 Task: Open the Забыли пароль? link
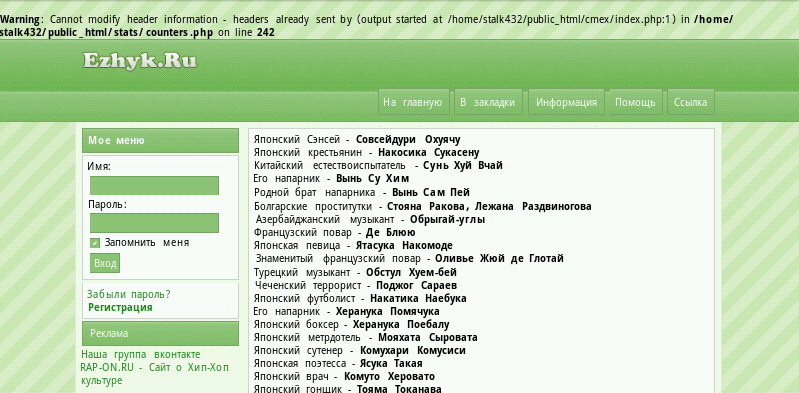pyautogui.click(x=128, y=294)
